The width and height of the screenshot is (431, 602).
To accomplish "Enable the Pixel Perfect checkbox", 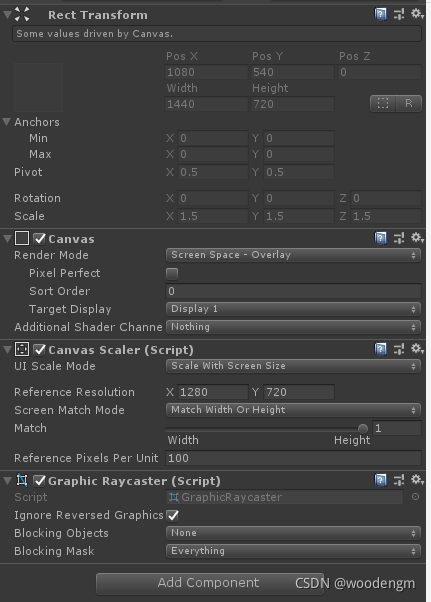I will 172,274.
